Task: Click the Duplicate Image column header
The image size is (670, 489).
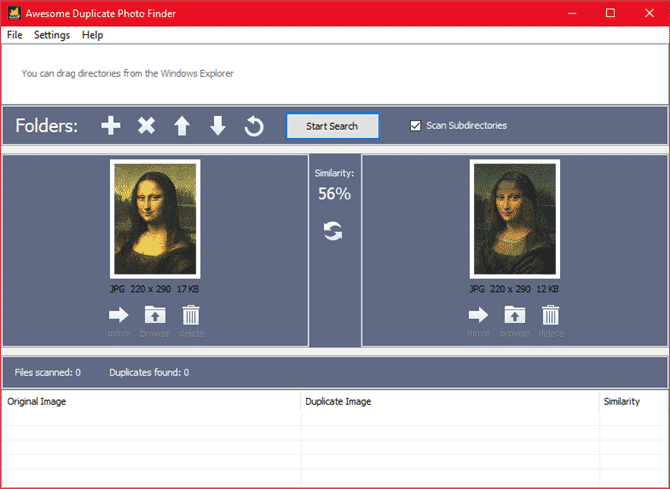Action: pyautogui.click(x=450, y=401)
